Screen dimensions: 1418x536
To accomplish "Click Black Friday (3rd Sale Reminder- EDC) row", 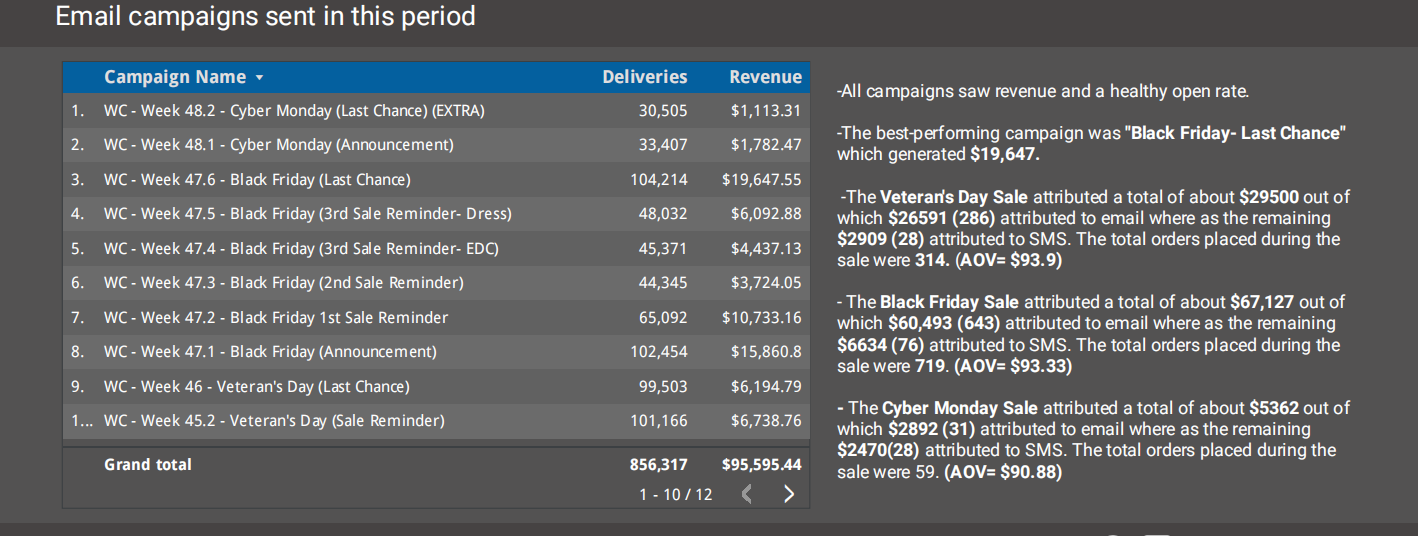I will coord(301,249).
